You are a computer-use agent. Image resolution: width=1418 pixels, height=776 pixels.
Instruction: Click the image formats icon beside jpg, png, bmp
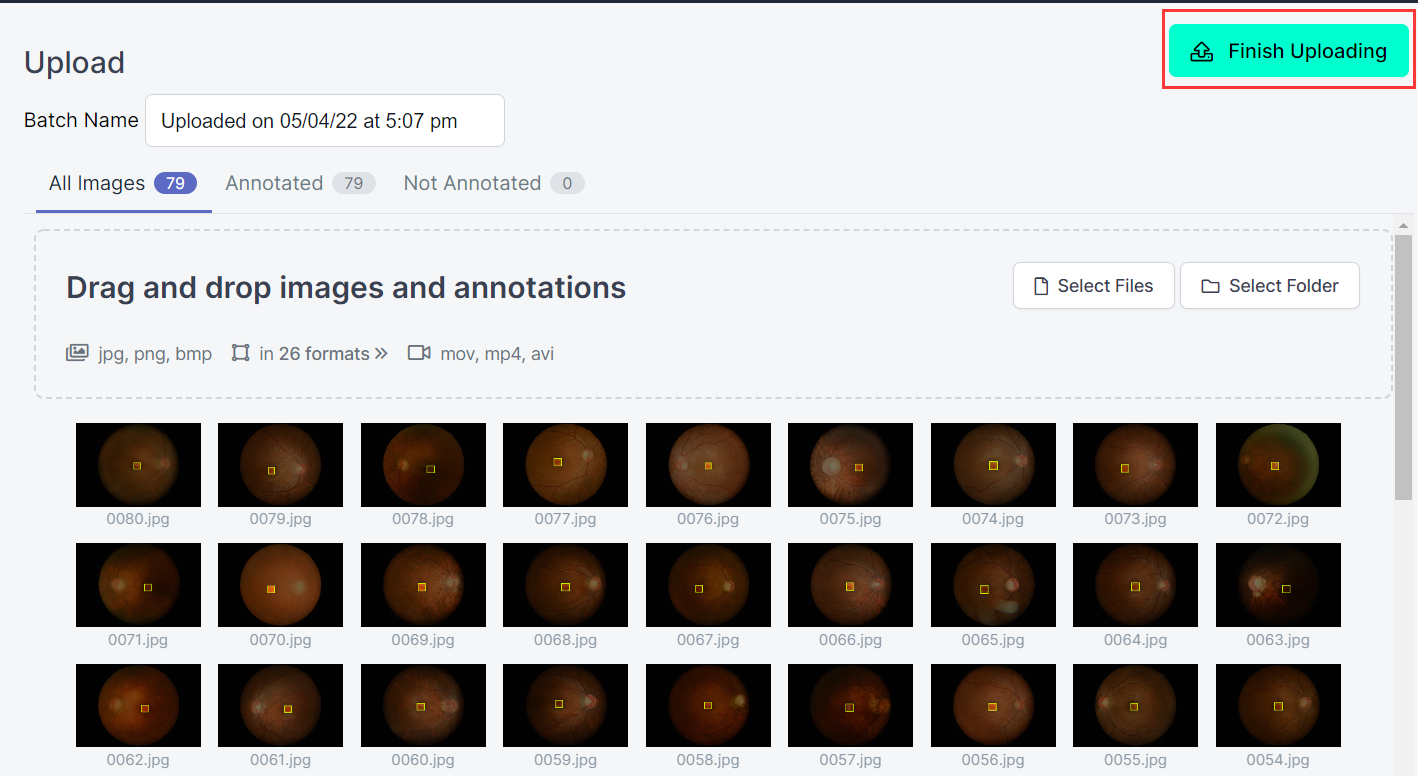click(77, 353)
